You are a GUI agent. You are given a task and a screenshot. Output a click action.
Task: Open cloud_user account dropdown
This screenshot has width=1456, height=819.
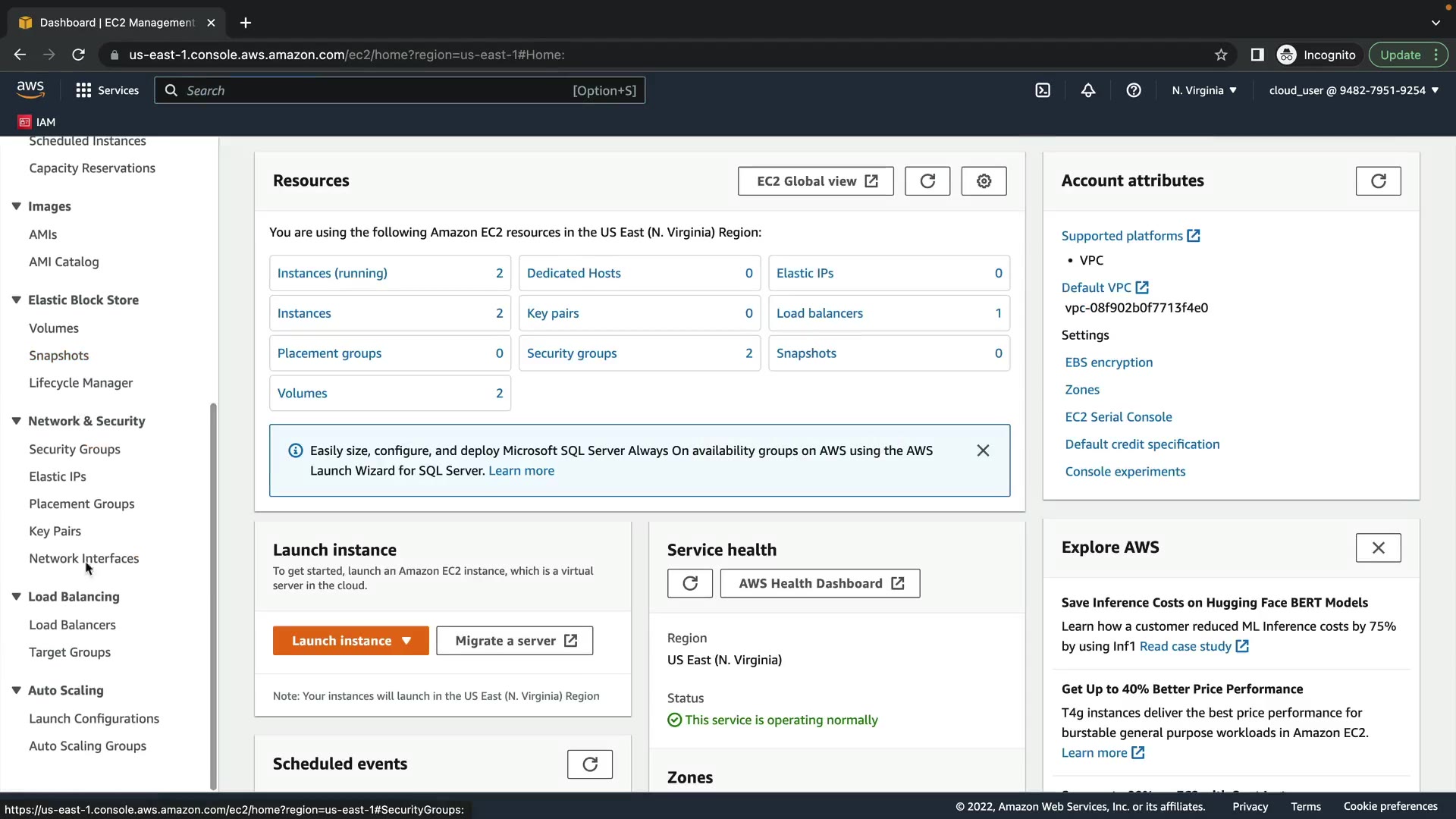(x=1354, y=90)
